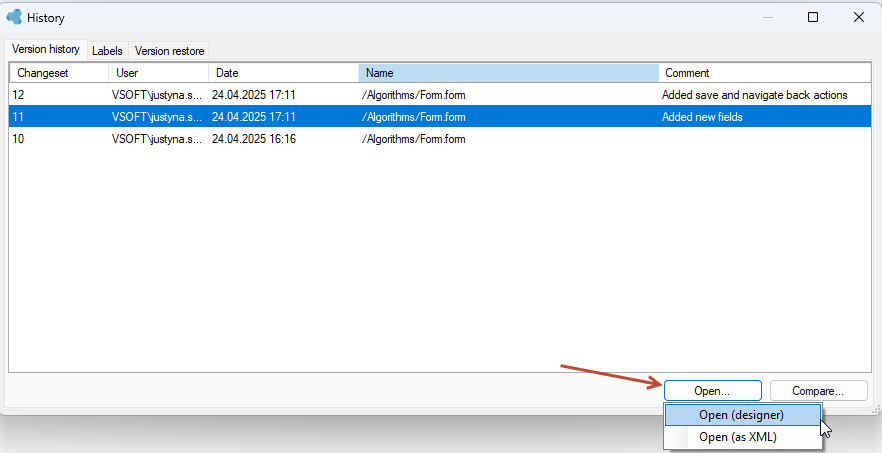Maximize the History window
Image resolution: width=882 pixels, height=453 pixels.
click(813, 17)
